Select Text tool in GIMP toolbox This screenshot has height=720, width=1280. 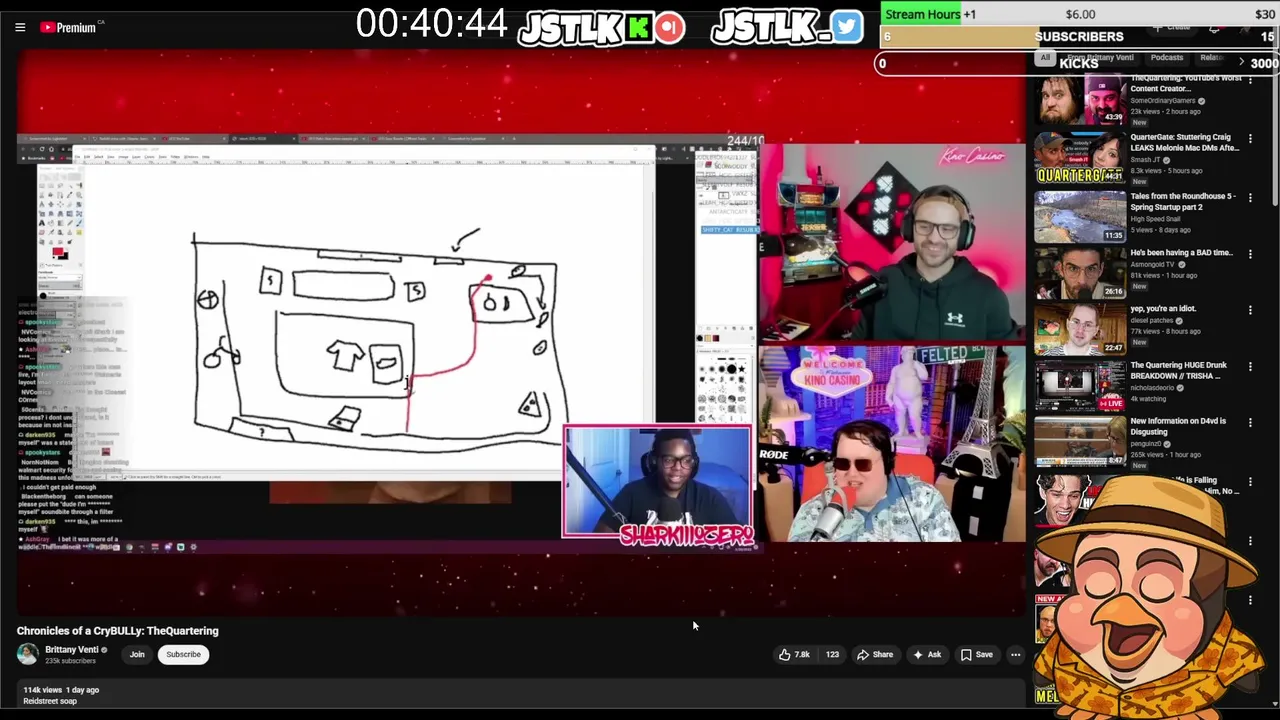[42, 223]
